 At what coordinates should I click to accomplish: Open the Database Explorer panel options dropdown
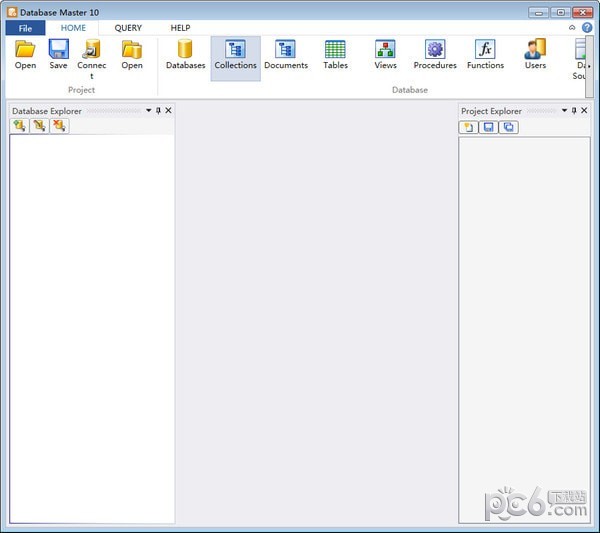pyautogui.click(x=148, y=111)
